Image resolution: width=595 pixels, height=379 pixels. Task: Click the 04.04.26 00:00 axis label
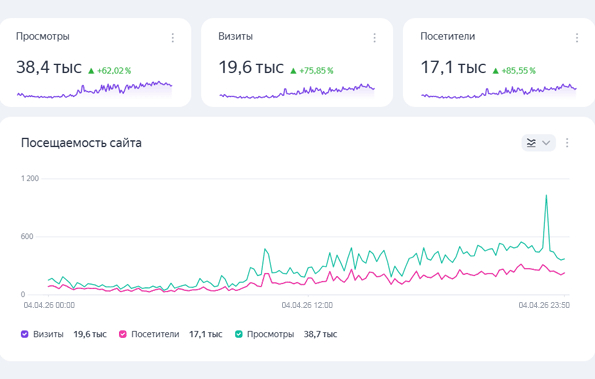click(x=49, y=305)
